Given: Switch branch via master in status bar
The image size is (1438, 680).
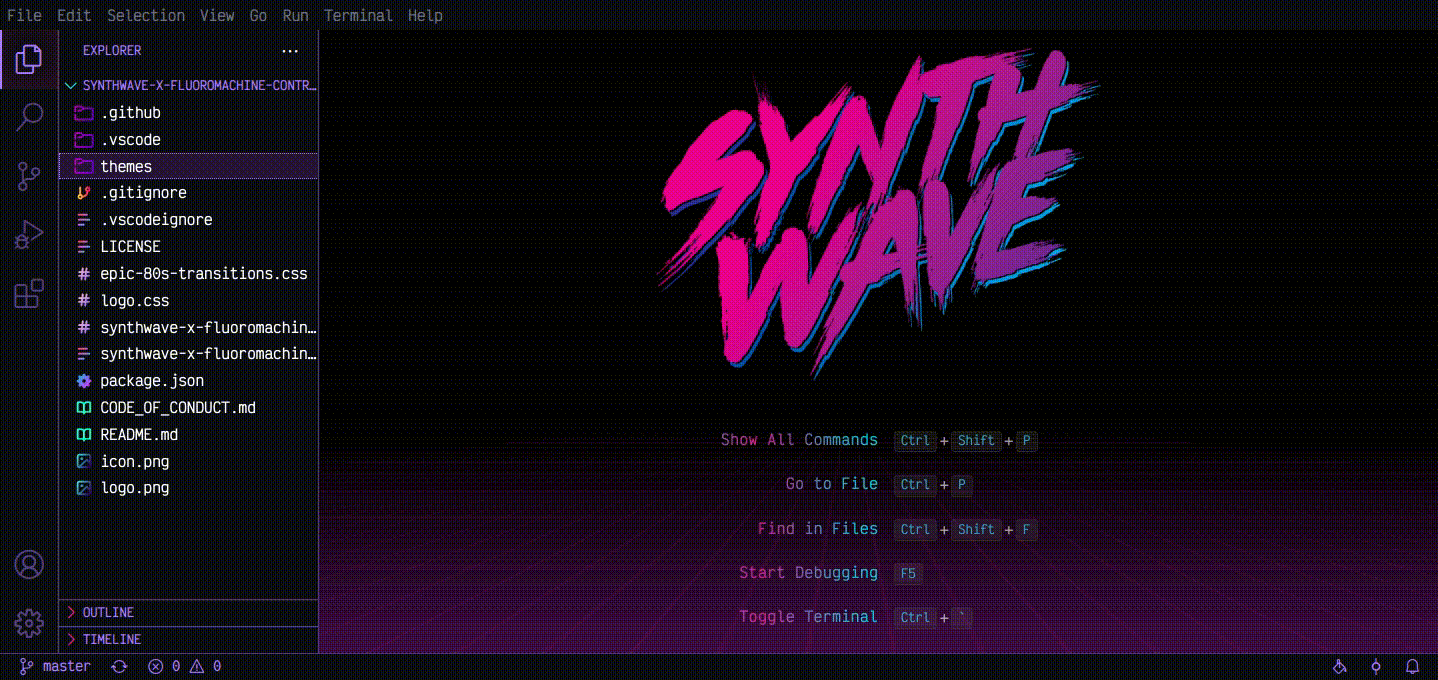Looking at the screenshot, I should (x=55, y=666).
